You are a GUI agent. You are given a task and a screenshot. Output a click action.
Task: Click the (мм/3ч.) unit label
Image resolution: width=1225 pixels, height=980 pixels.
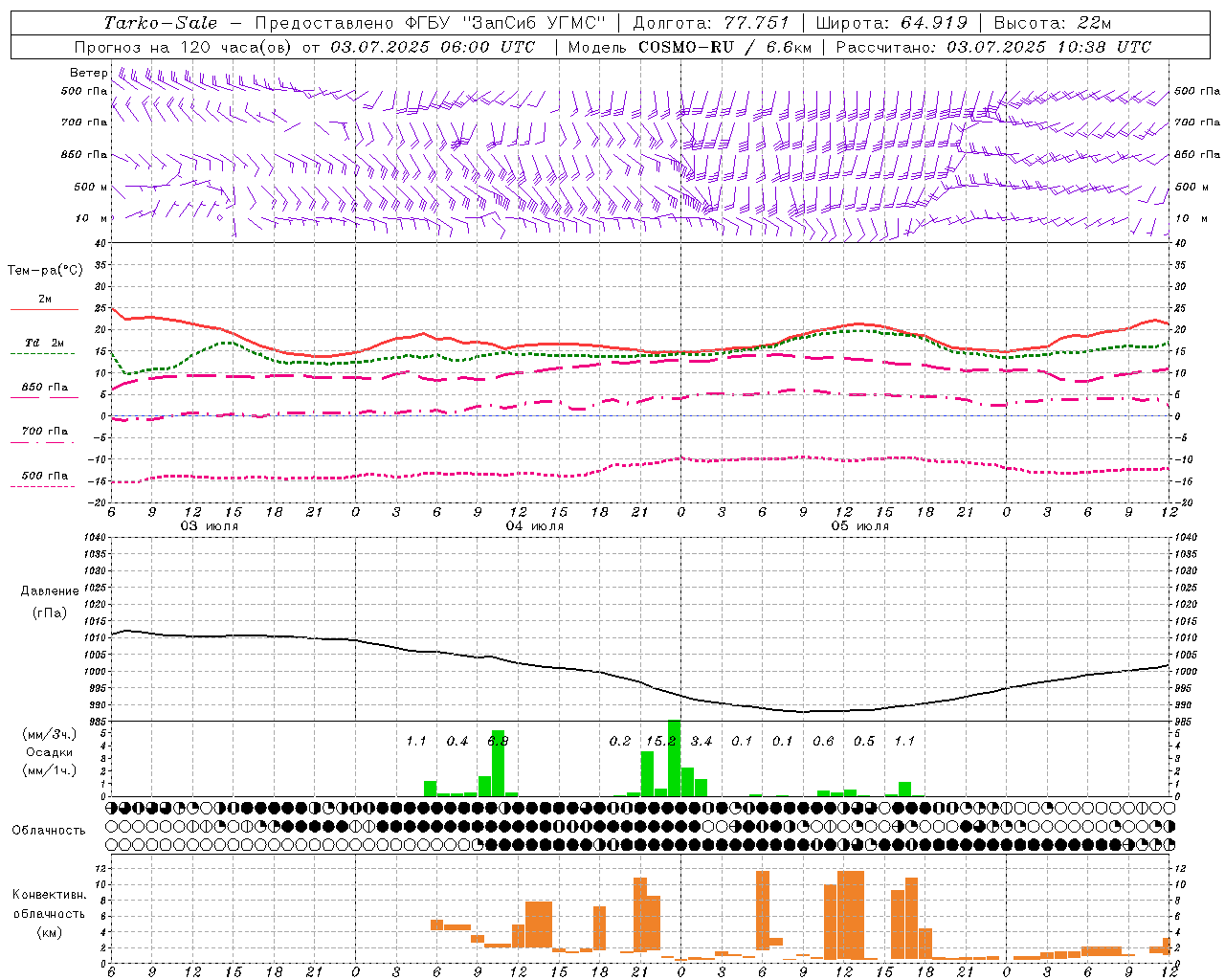(50, 734)
